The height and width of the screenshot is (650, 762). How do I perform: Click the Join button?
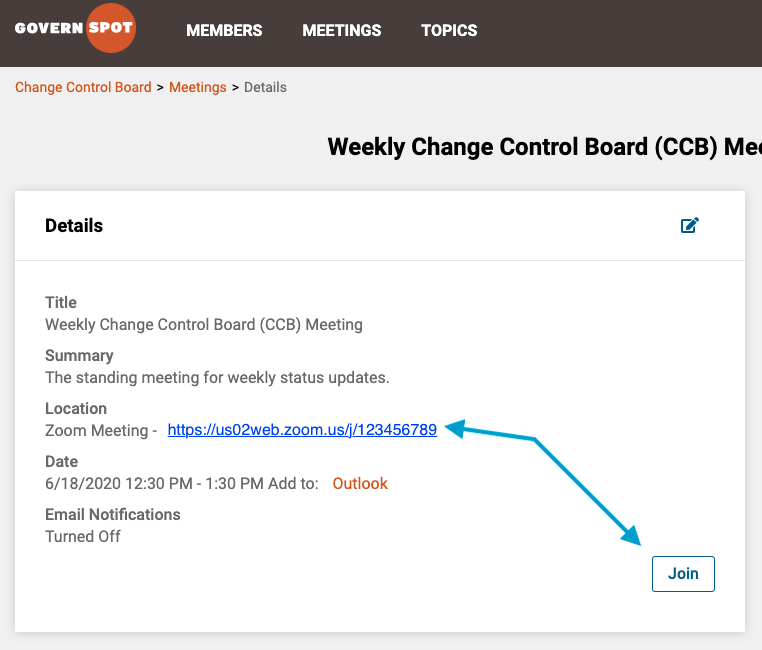pos(683,574)
